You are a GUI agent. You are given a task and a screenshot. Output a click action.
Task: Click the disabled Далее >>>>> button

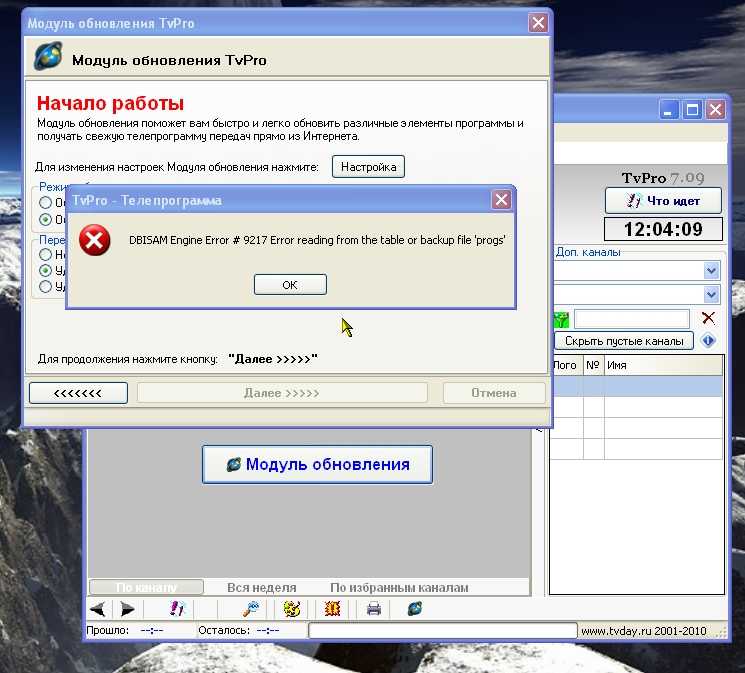pos(282,393)
